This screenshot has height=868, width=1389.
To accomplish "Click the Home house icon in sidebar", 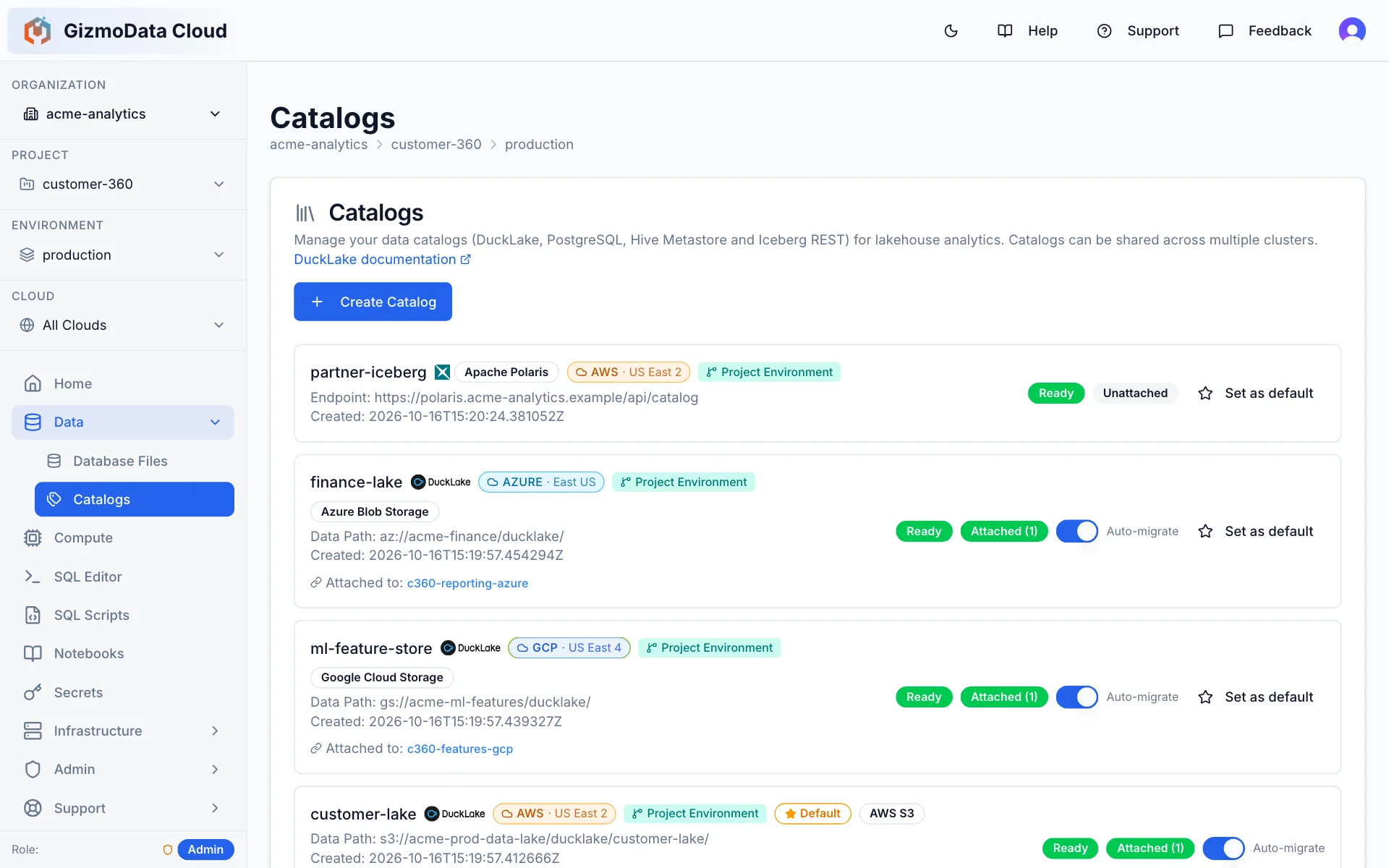I will (33, 383).
